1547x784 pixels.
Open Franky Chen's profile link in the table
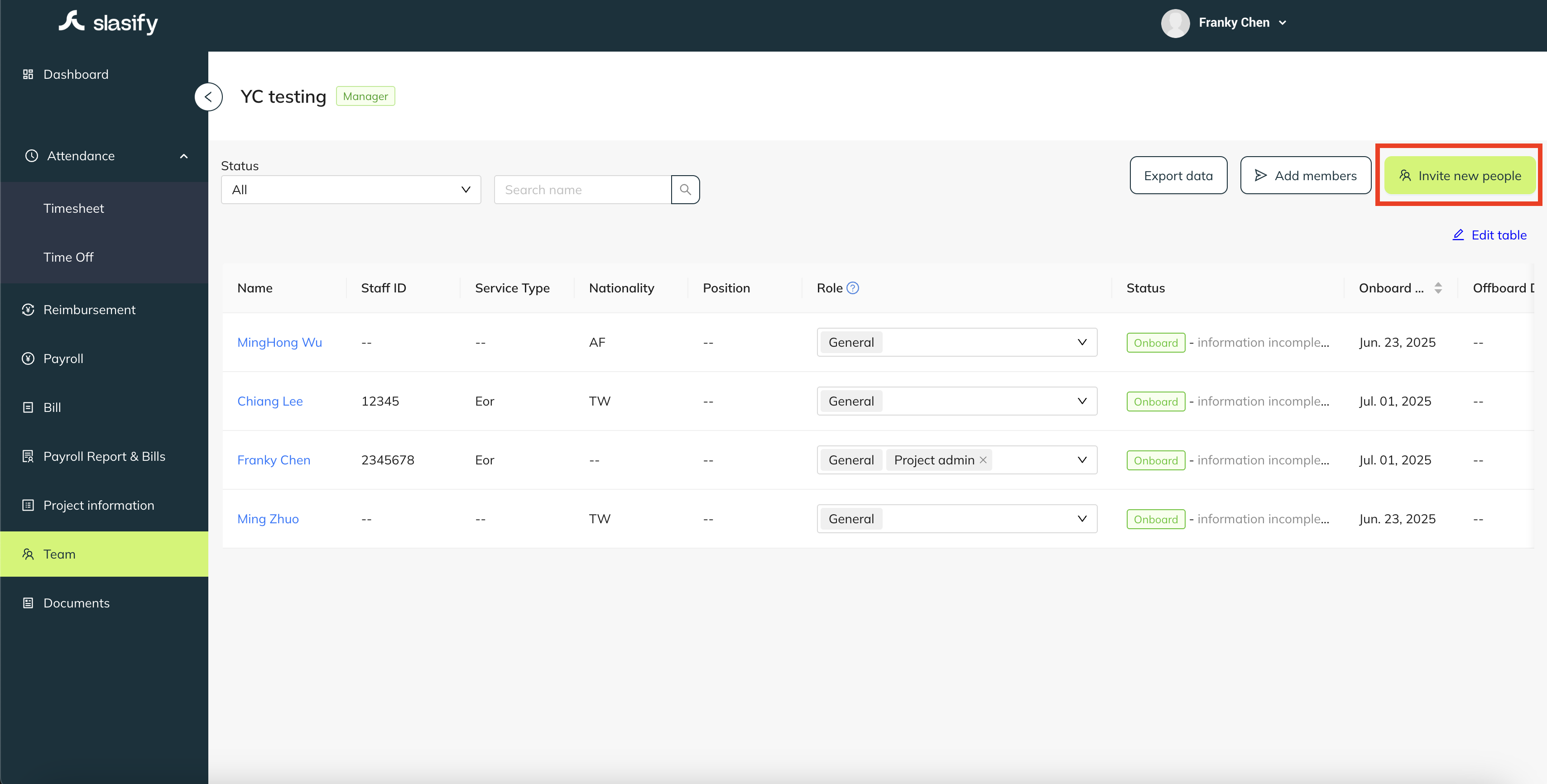point(274,460)
